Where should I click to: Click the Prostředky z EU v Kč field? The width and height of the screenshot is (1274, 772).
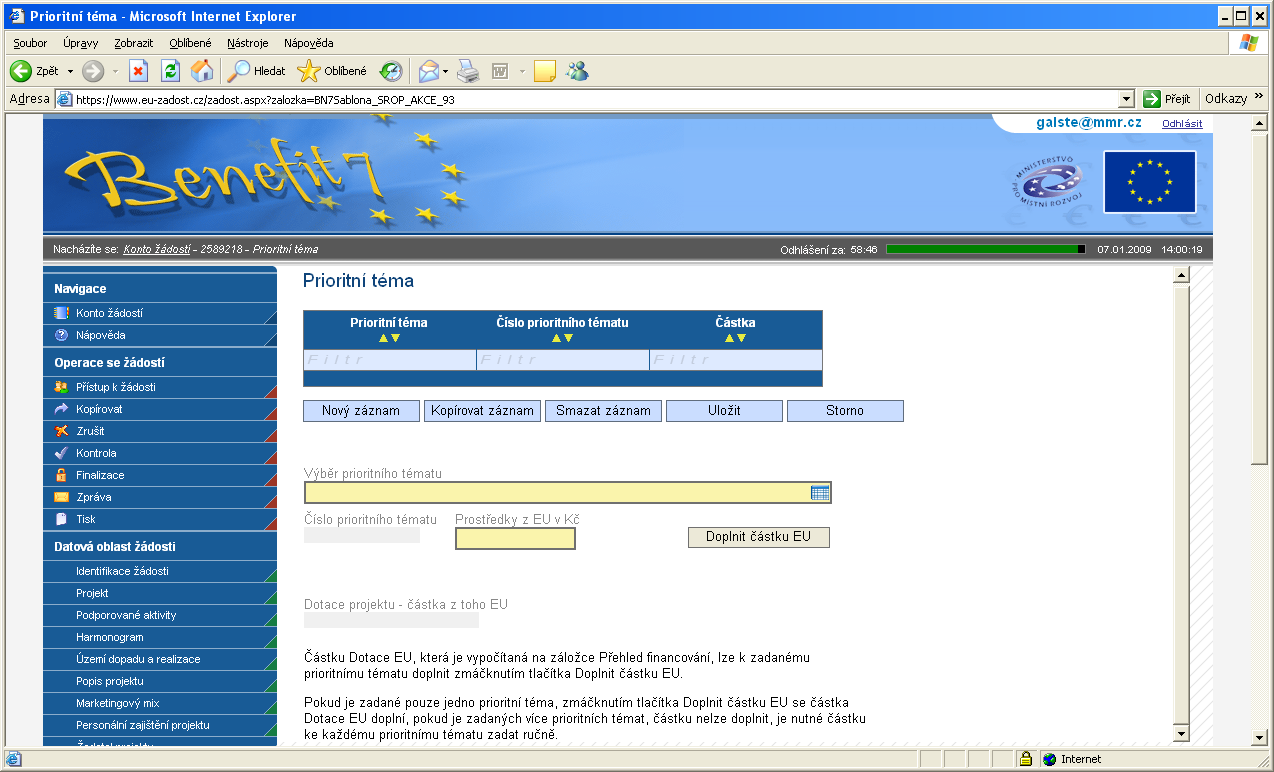515,538
